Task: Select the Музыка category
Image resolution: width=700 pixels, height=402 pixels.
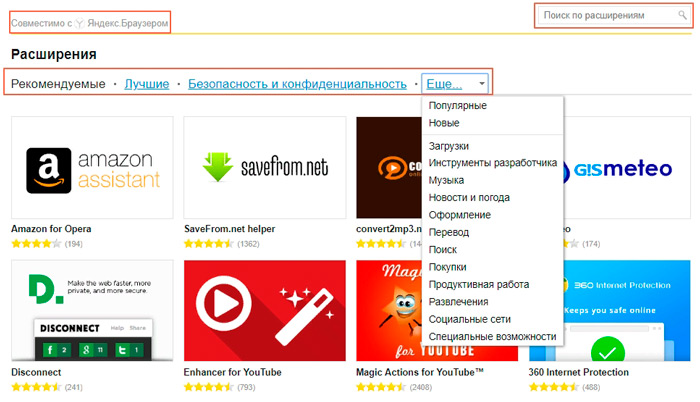Action: tap(446, 180)
